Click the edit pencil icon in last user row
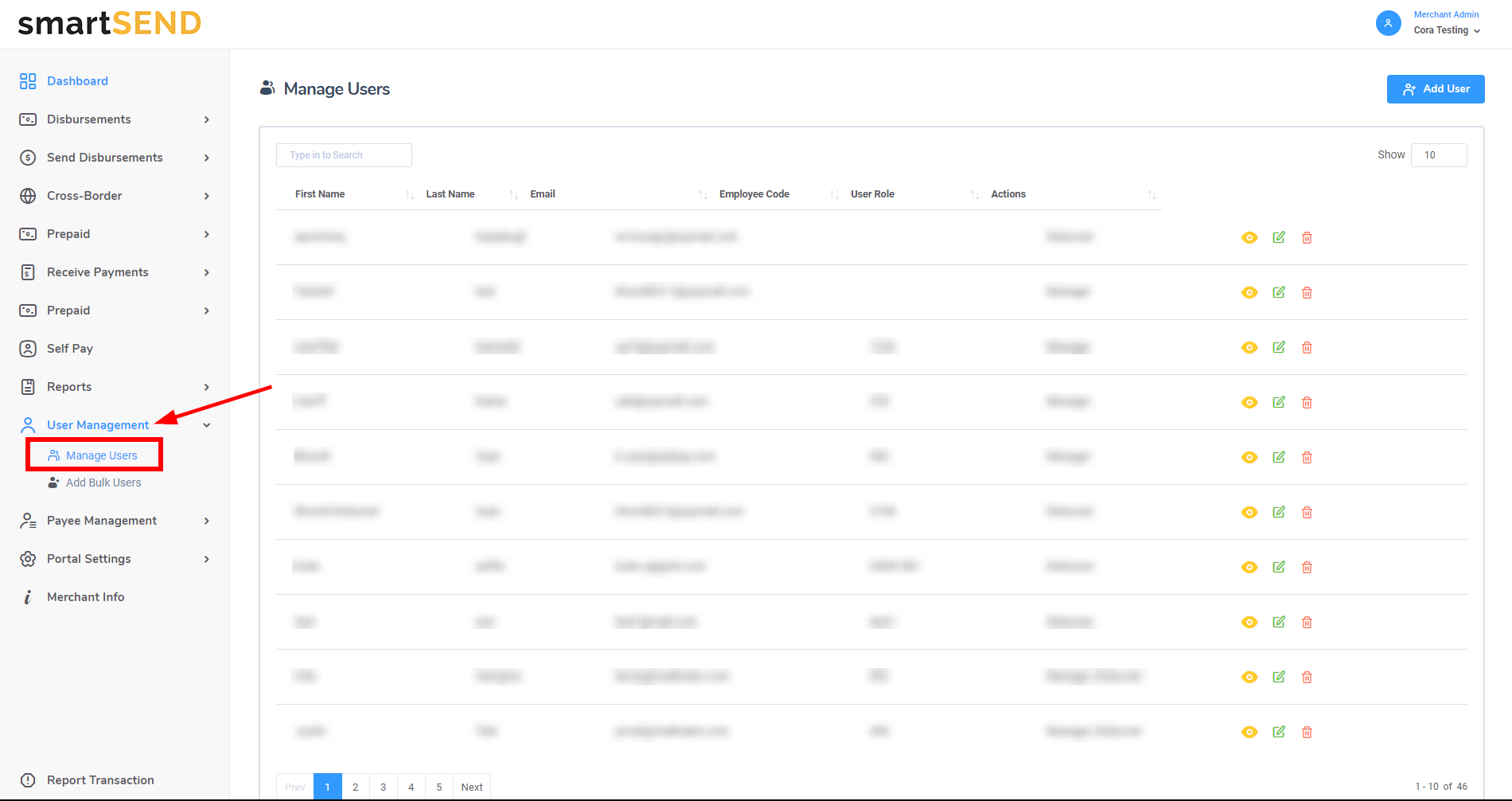This screenshot has width=1512, height=801. point(1279,732)
